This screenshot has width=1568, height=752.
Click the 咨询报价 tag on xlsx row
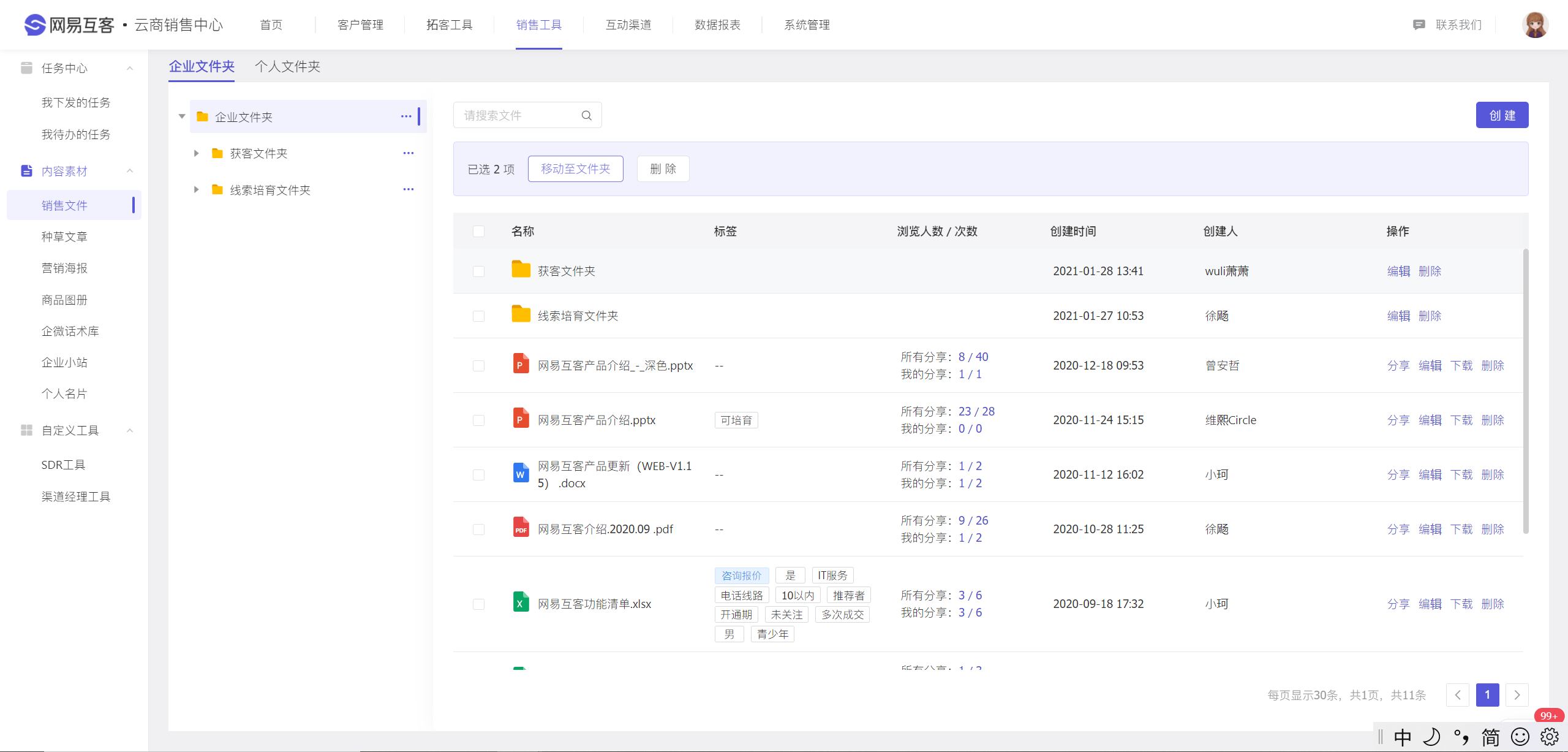741,575
